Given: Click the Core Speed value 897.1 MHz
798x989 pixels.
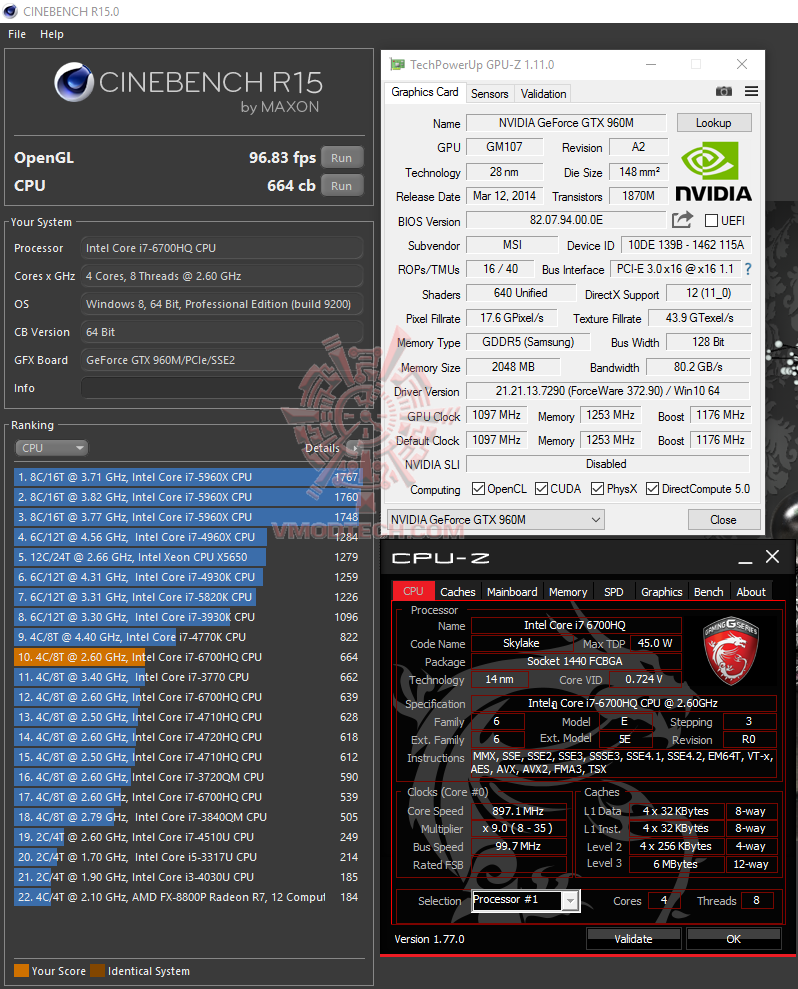Looking at the screenshot, I should pyautogui.click(x=518, y=811).
